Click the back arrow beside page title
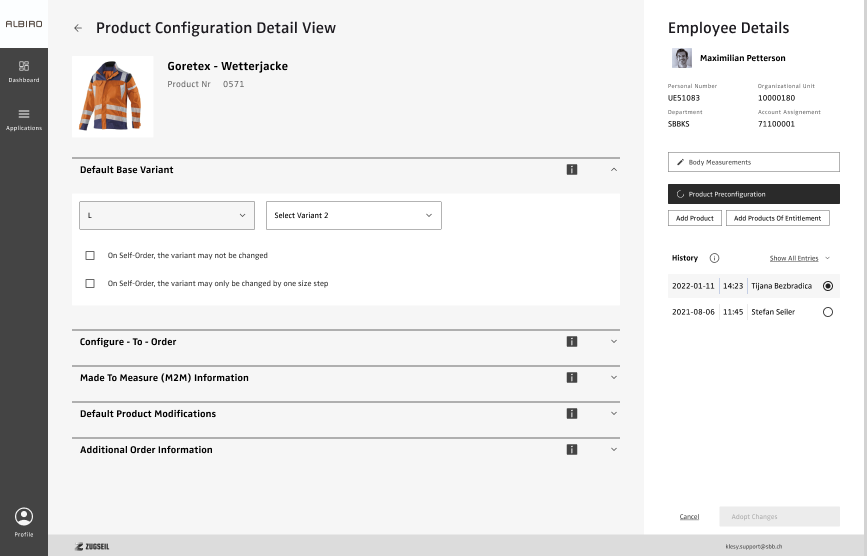 [78, 29]
